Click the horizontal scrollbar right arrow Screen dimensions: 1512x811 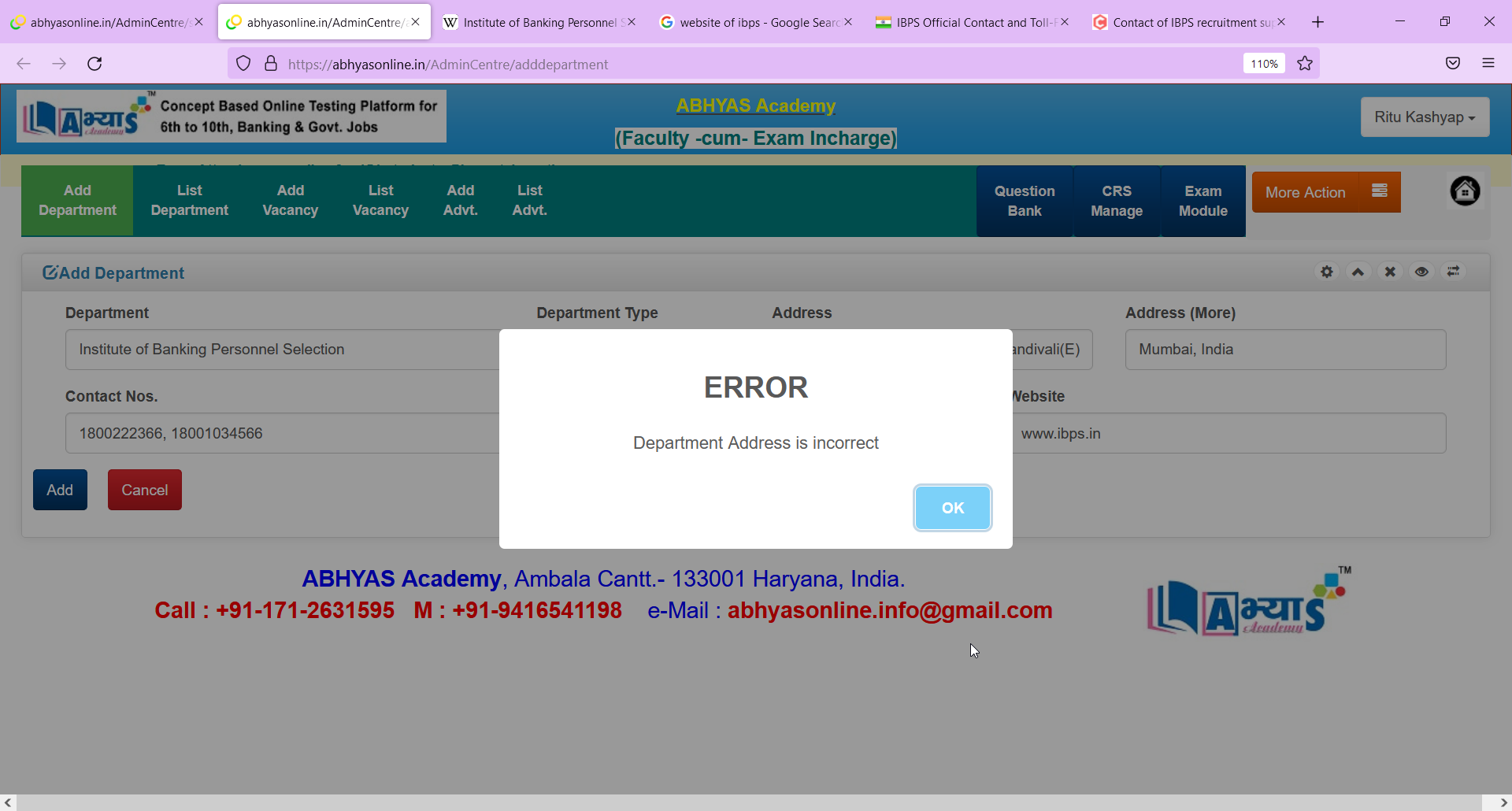(x=1503, y=802)
